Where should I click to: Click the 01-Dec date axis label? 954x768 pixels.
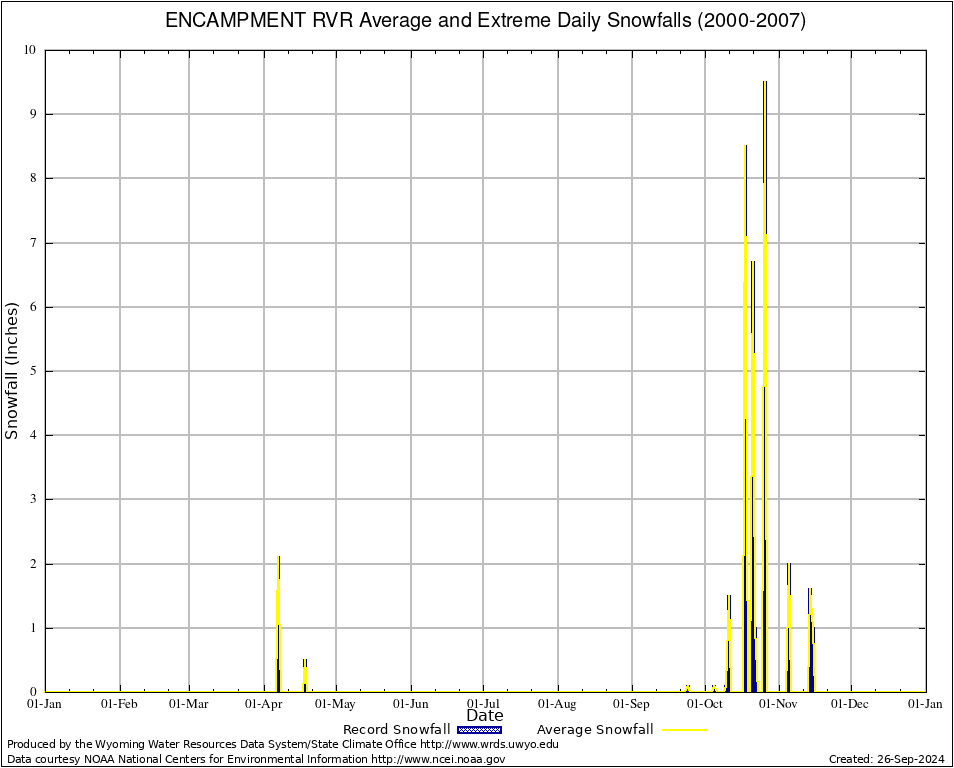tap(851, 704)
